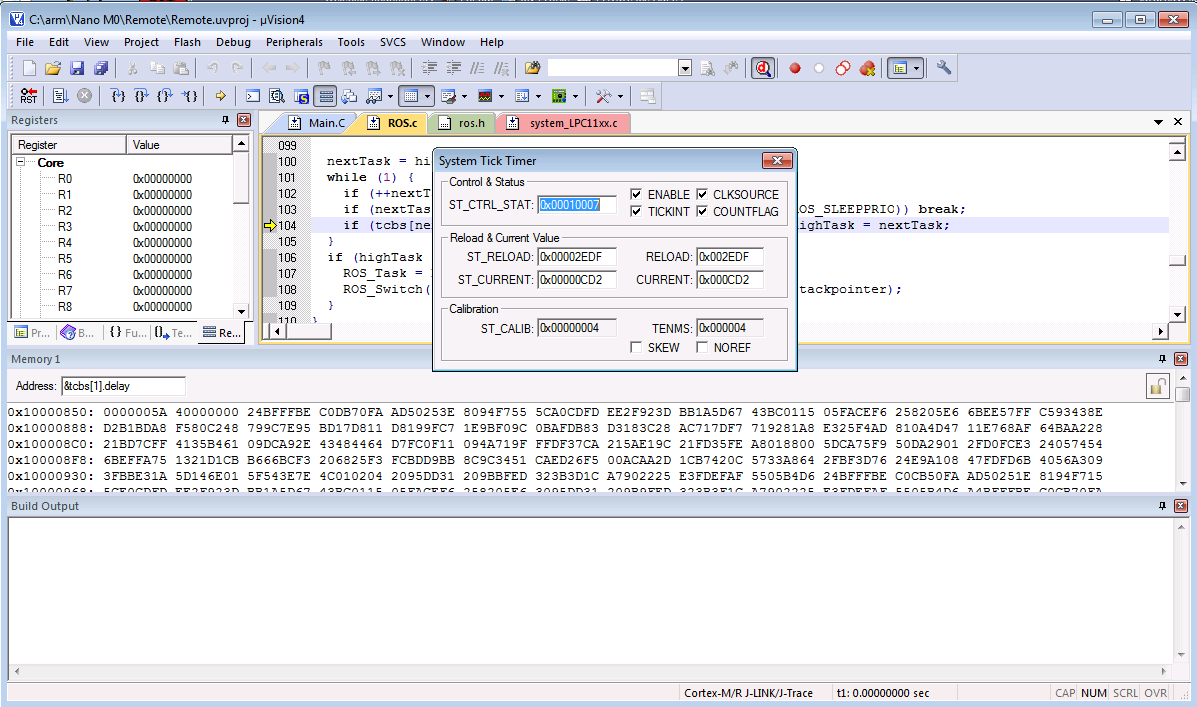Open the Debug menu
Viewport: 1197px width, 707px height.
[x=233, y=42]
